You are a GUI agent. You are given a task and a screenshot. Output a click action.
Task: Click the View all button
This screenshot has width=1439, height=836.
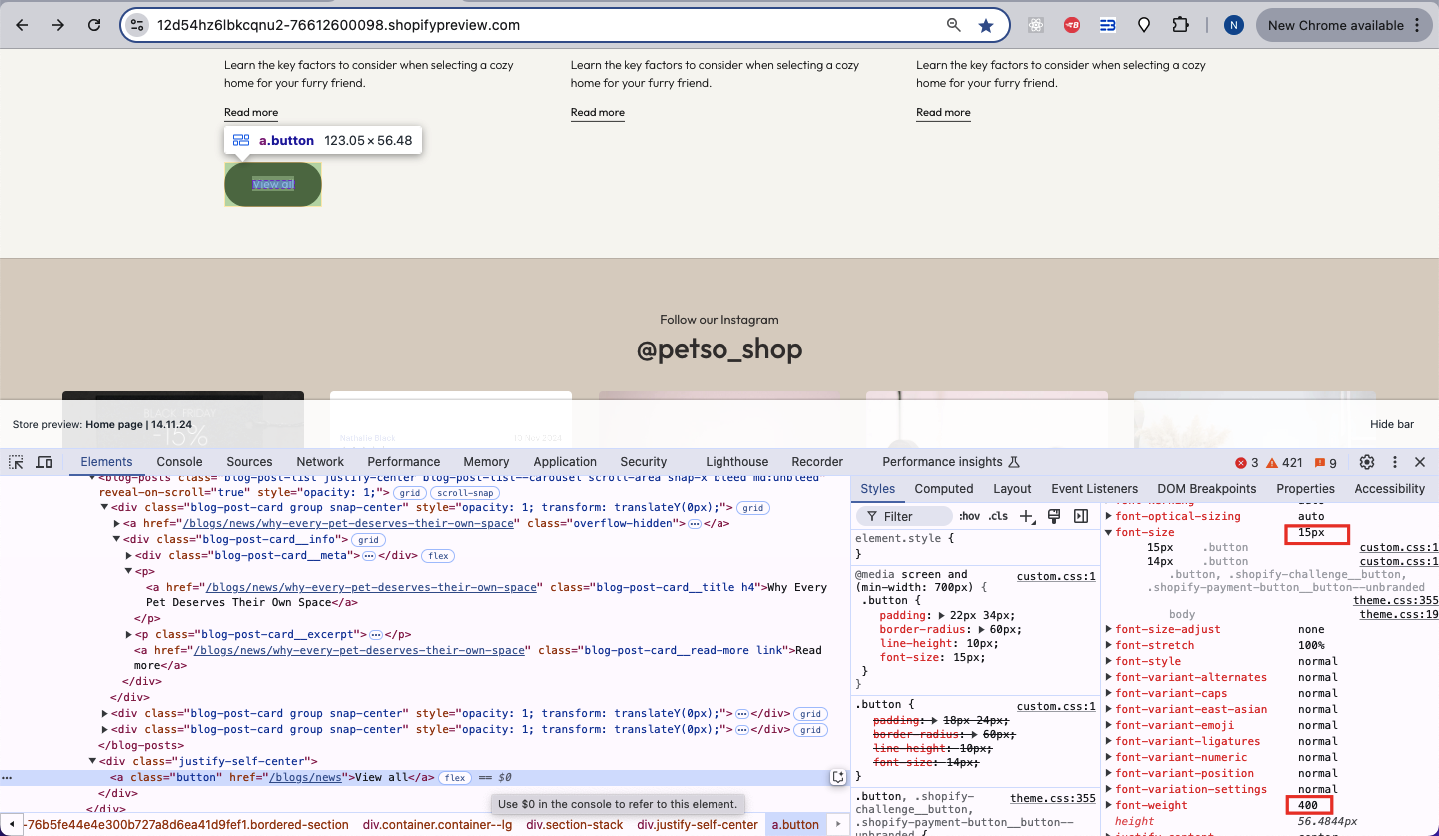click(273, 184)
